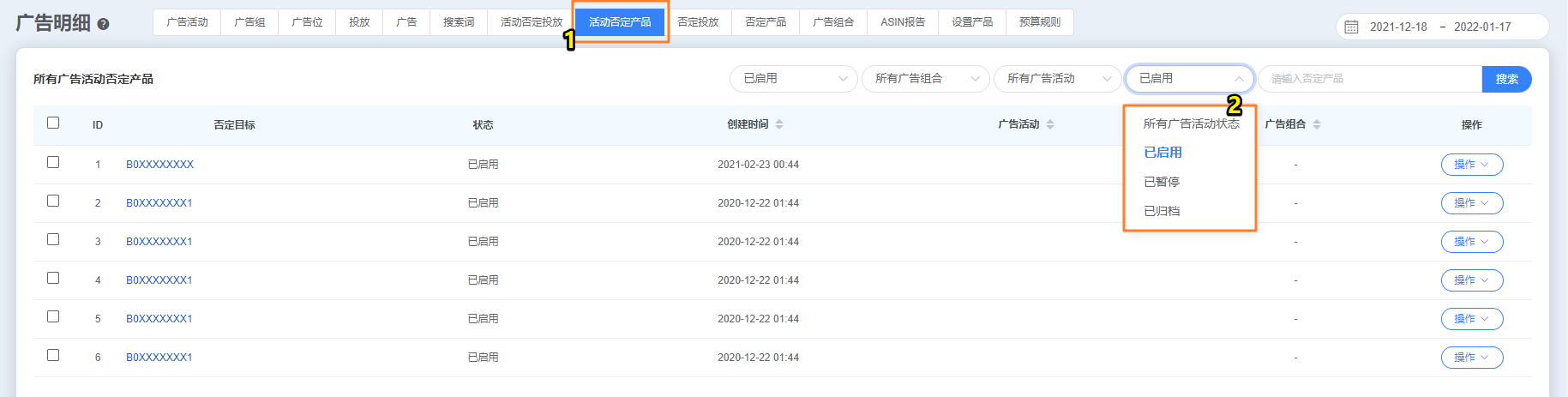Select 已归档 in the dropdown list

1162,211
